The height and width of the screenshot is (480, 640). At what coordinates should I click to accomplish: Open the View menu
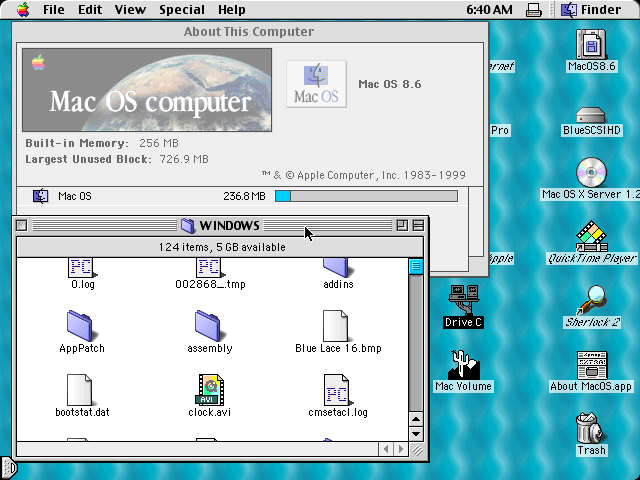[130, 9]
